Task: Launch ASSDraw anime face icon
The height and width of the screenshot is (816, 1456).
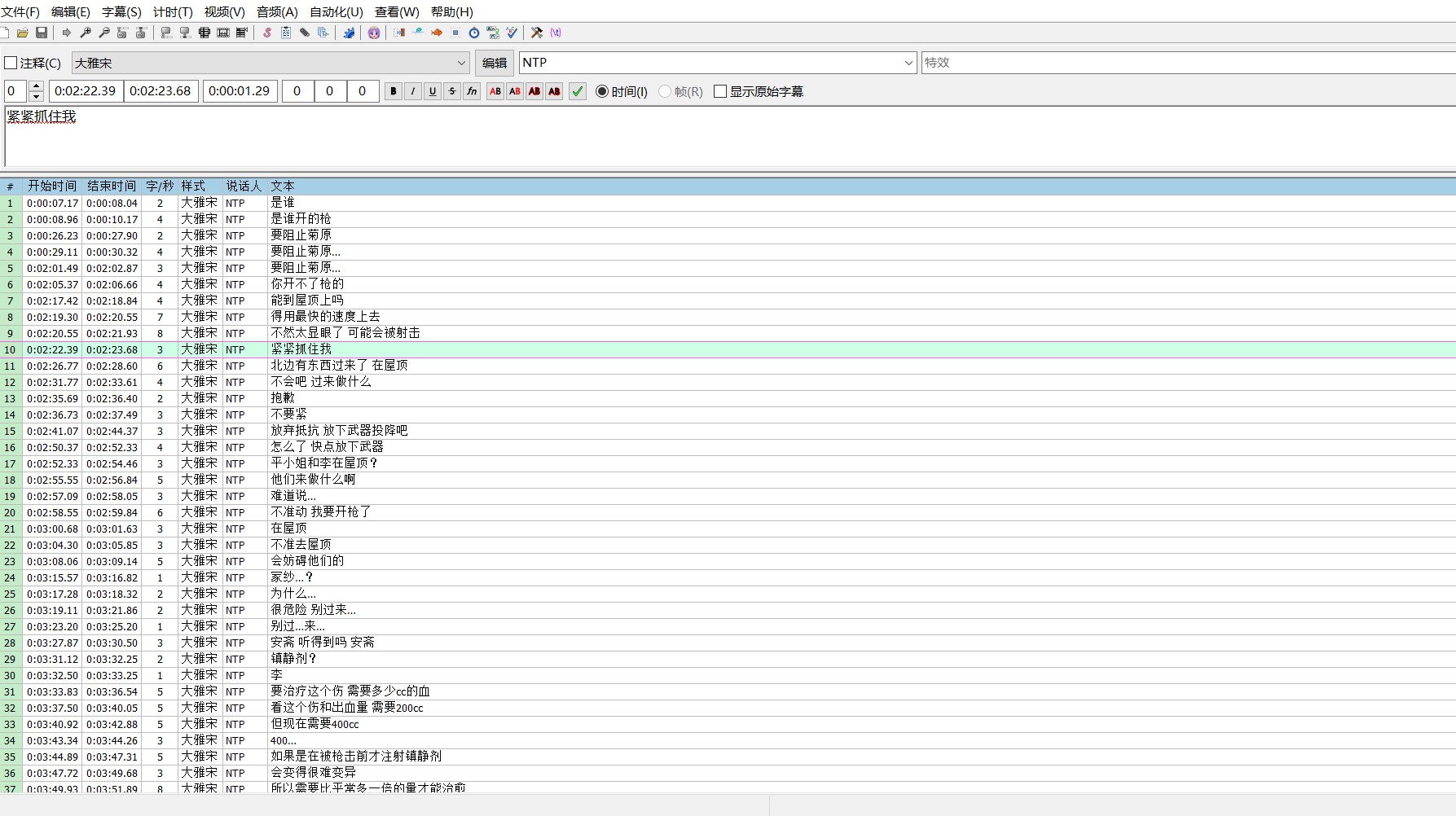Action: (374, 33)
